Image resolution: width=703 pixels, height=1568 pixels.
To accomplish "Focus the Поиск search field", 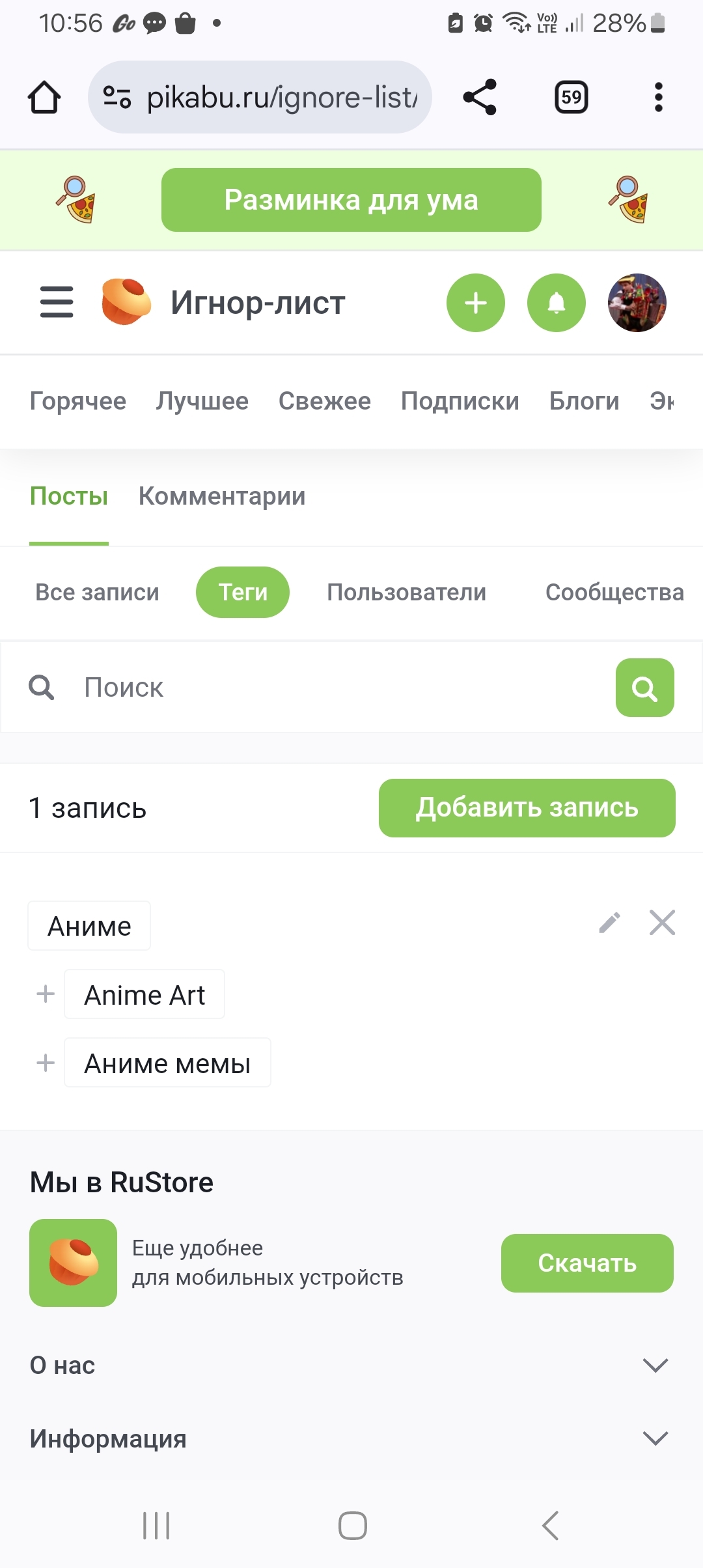I will (x=338, y=688).
